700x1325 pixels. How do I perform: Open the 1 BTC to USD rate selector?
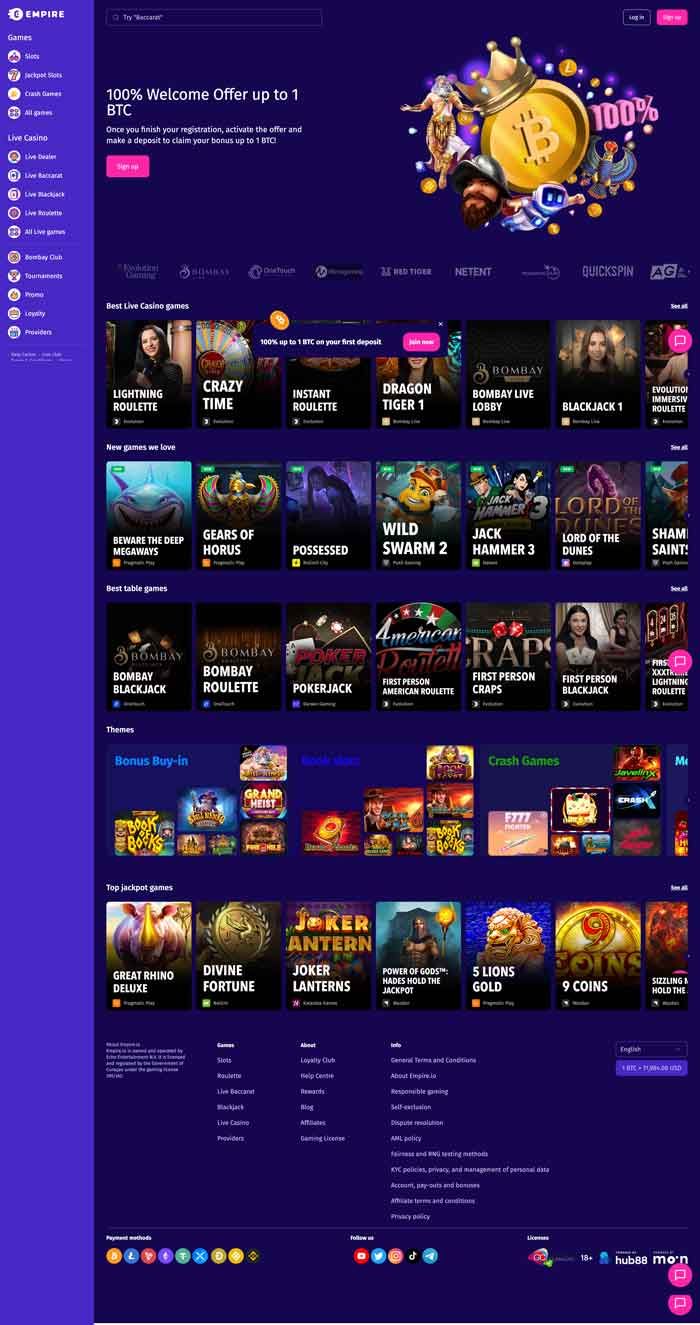pos(651,1068)
